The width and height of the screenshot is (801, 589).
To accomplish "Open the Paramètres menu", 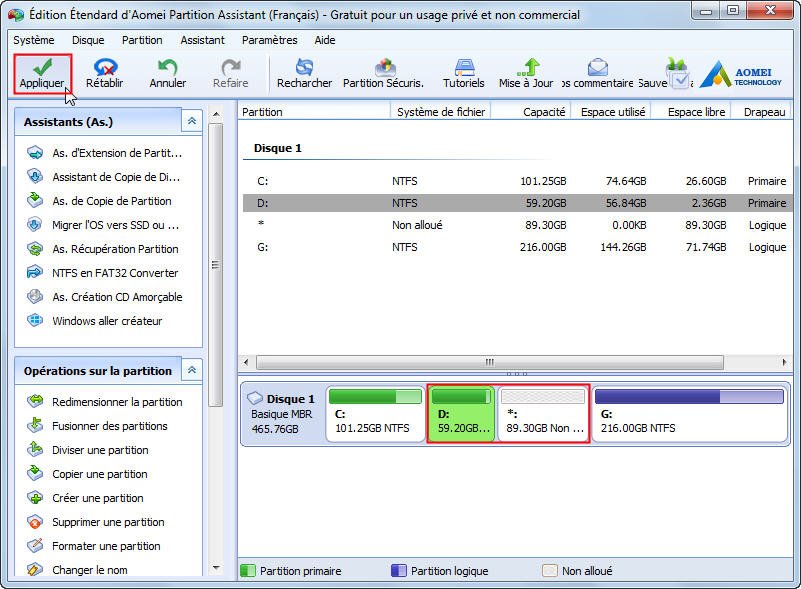I will pyautogui.click(x=270, y=40).
